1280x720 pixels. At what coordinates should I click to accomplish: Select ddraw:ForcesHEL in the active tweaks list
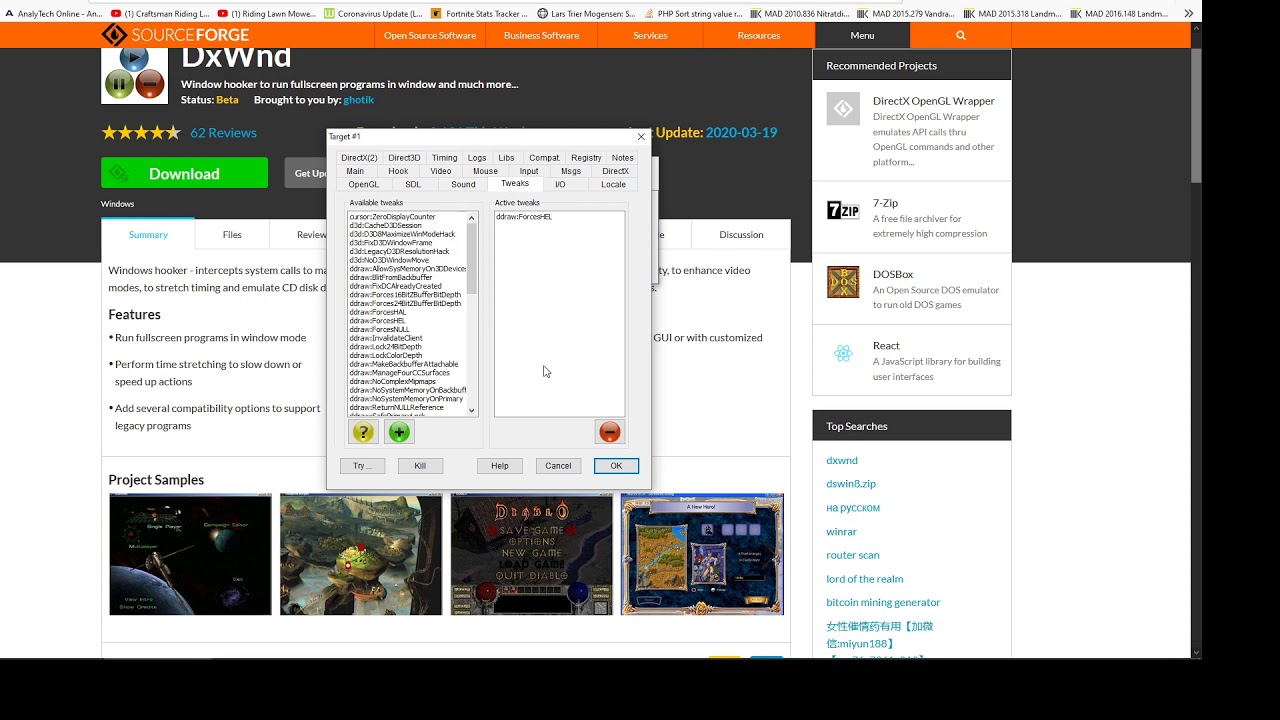(524, 217)
